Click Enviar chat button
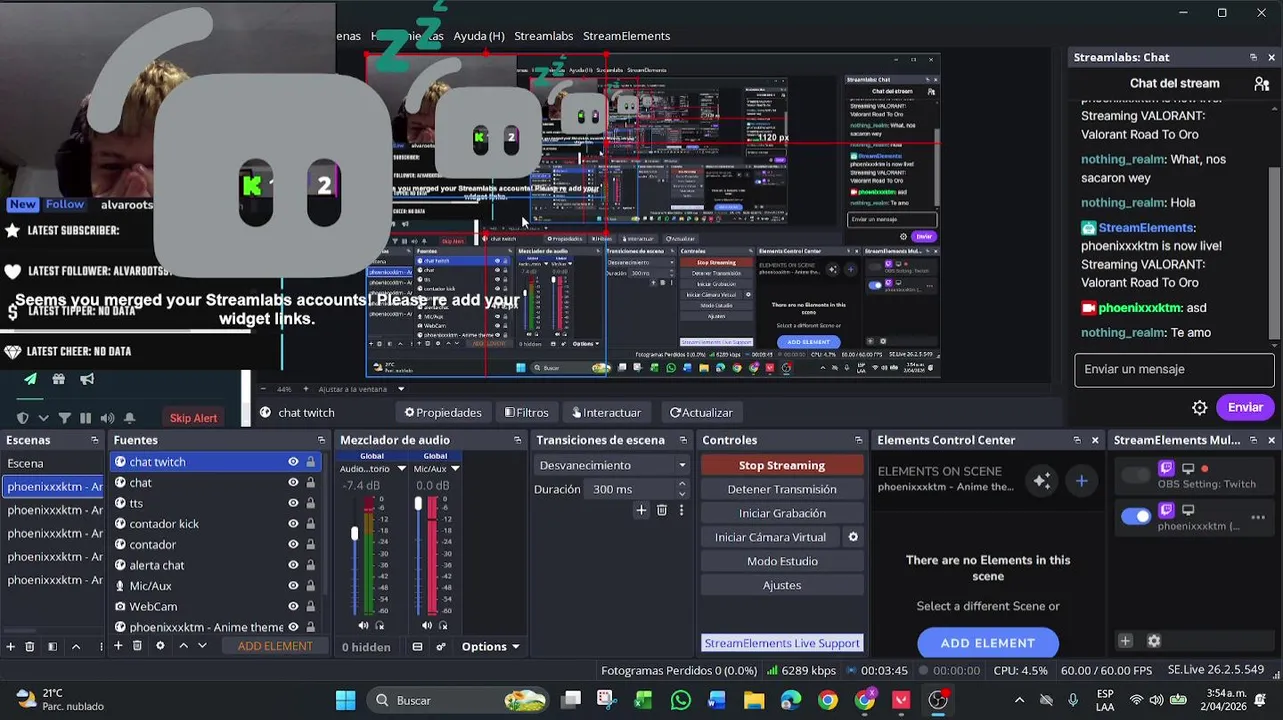The image size is (1283, 720). [1245, 407]
